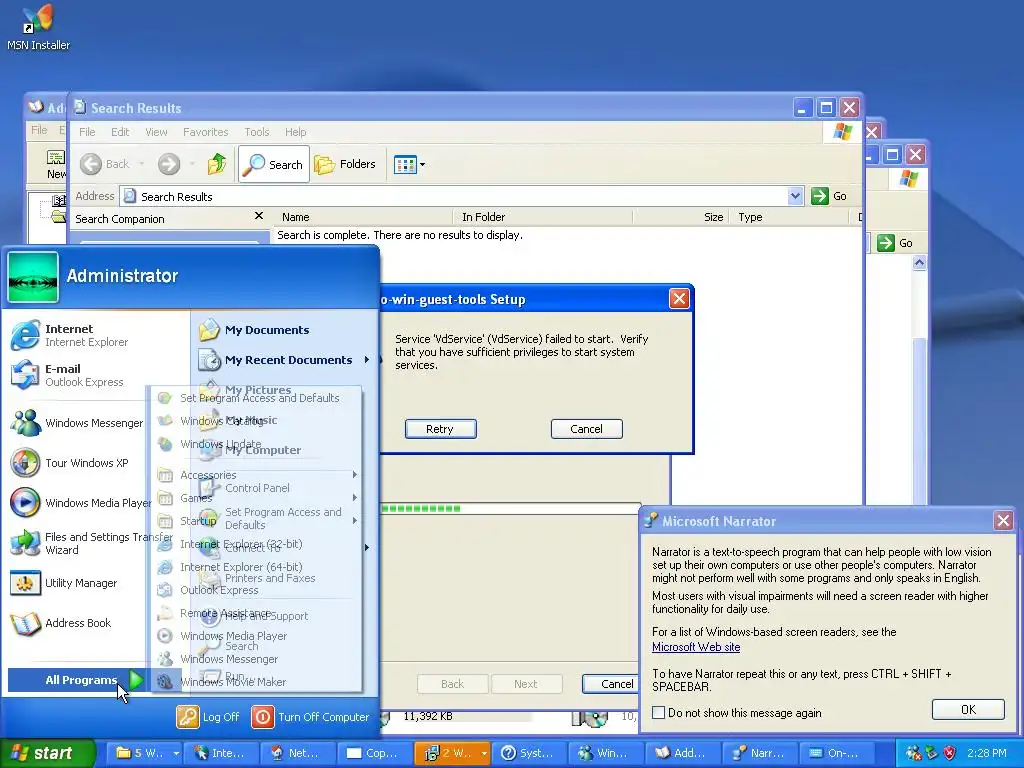Click Cancel in VdService error dialog
Viewport: 1024px width, 768px height.
coord(586,429)
